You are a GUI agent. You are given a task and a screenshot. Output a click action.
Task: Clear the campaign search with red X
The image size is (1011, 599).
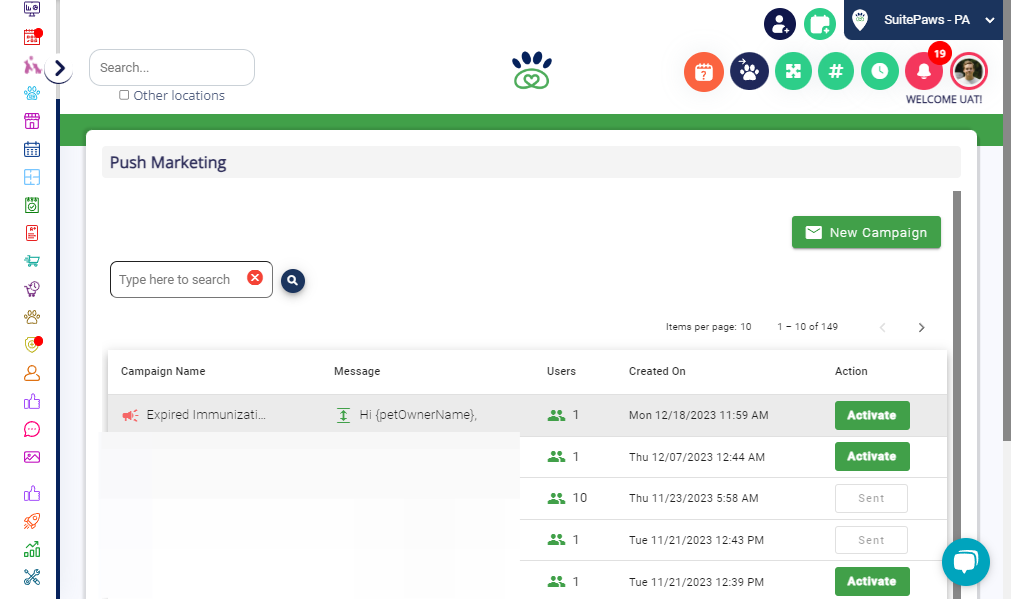tap(255, 277)
